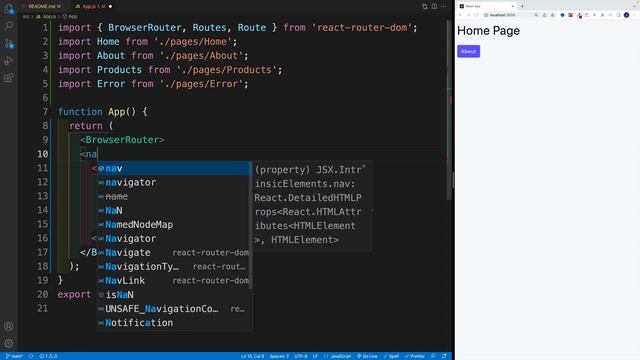Select the Navigator suggestion with a capital N
The height and width of the screenshot is (360, 640).
pos(174,238)
